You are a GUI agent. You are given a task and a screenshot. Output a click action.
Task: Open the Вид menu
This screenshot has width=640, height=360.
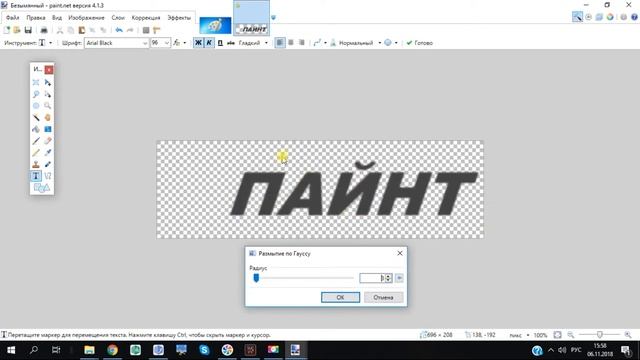(57, 18)
